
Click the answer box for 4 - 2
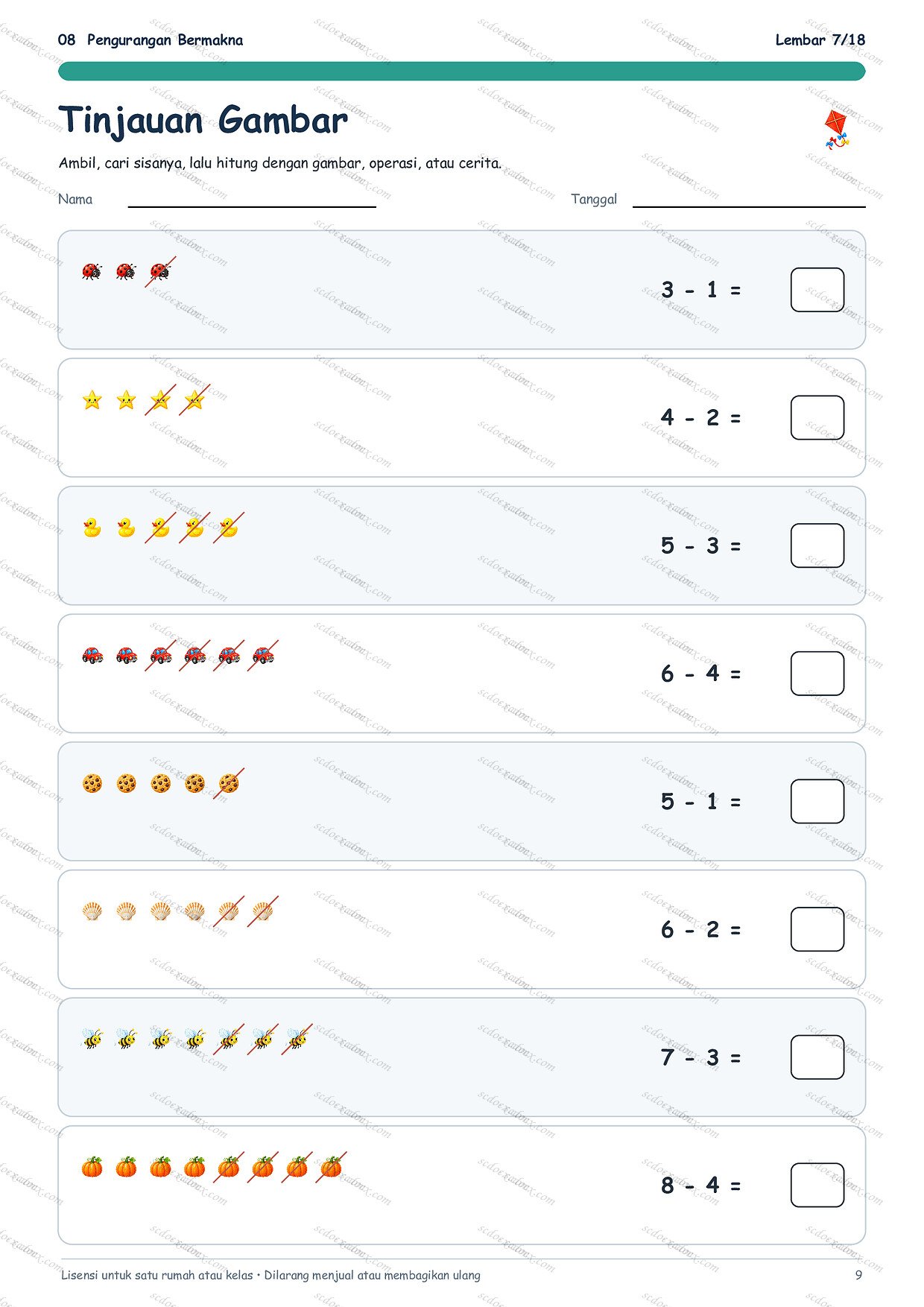pos(817,417)
